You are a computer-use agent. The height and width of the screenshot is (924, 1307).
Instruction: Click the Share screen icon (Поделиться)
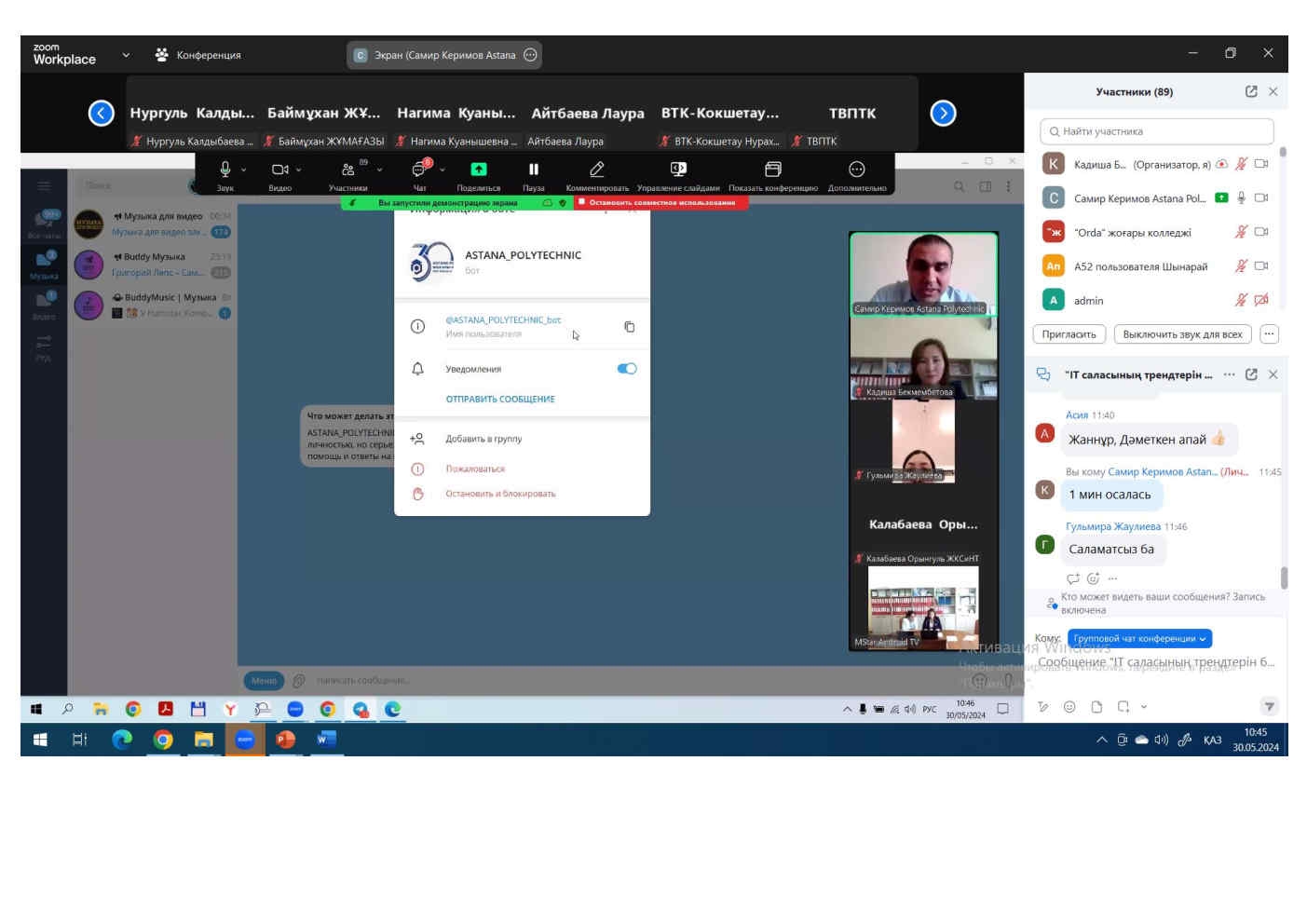[x=478, y=170]
